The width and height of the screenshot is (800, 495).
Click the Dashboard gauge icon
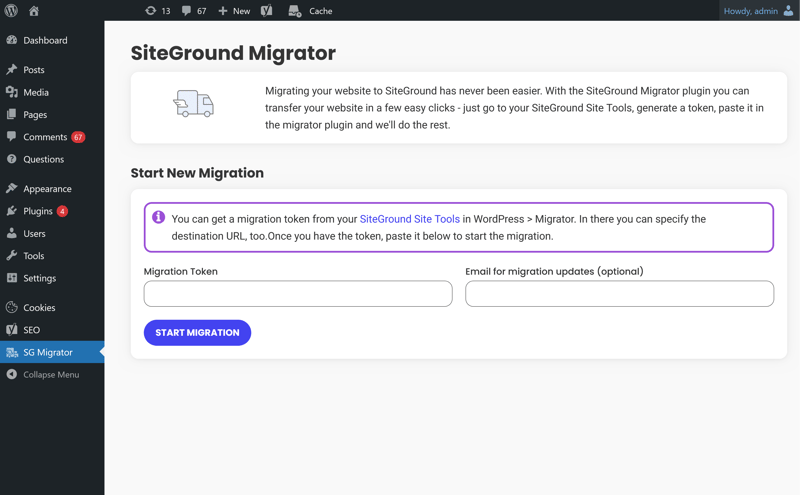click(12, 40)
